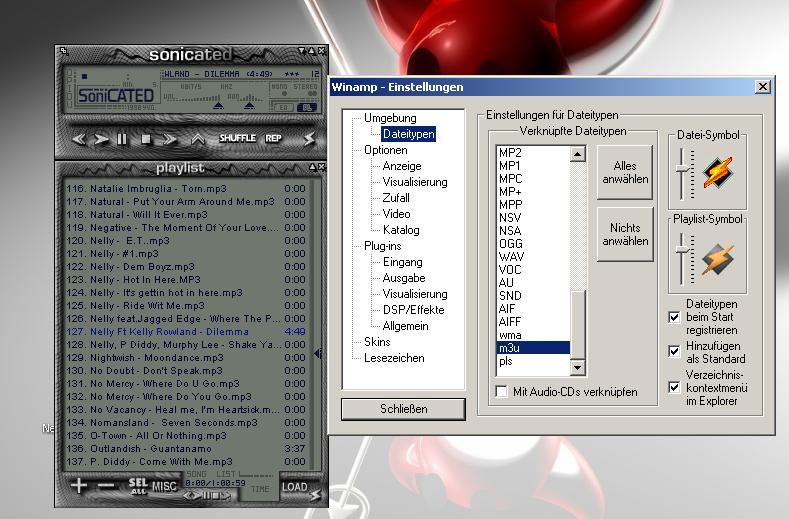Toggle the PL playlist button in player
Image resolution: width=789 pixels, height=519 pixels.
click(x=306, y=107)
